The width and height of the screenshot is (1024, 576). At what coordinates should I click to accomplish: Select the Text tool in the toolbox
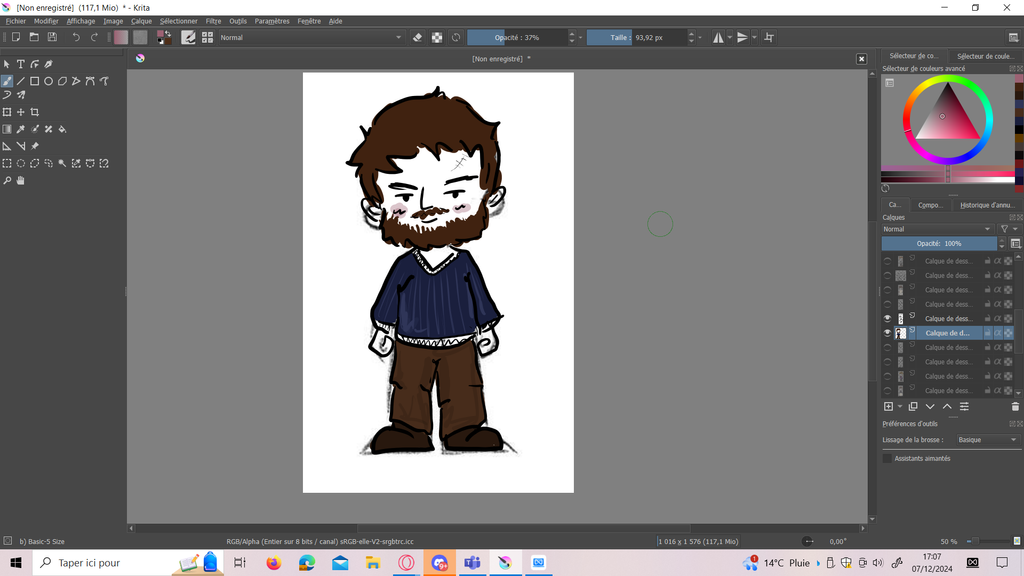(x=20, y=64)
